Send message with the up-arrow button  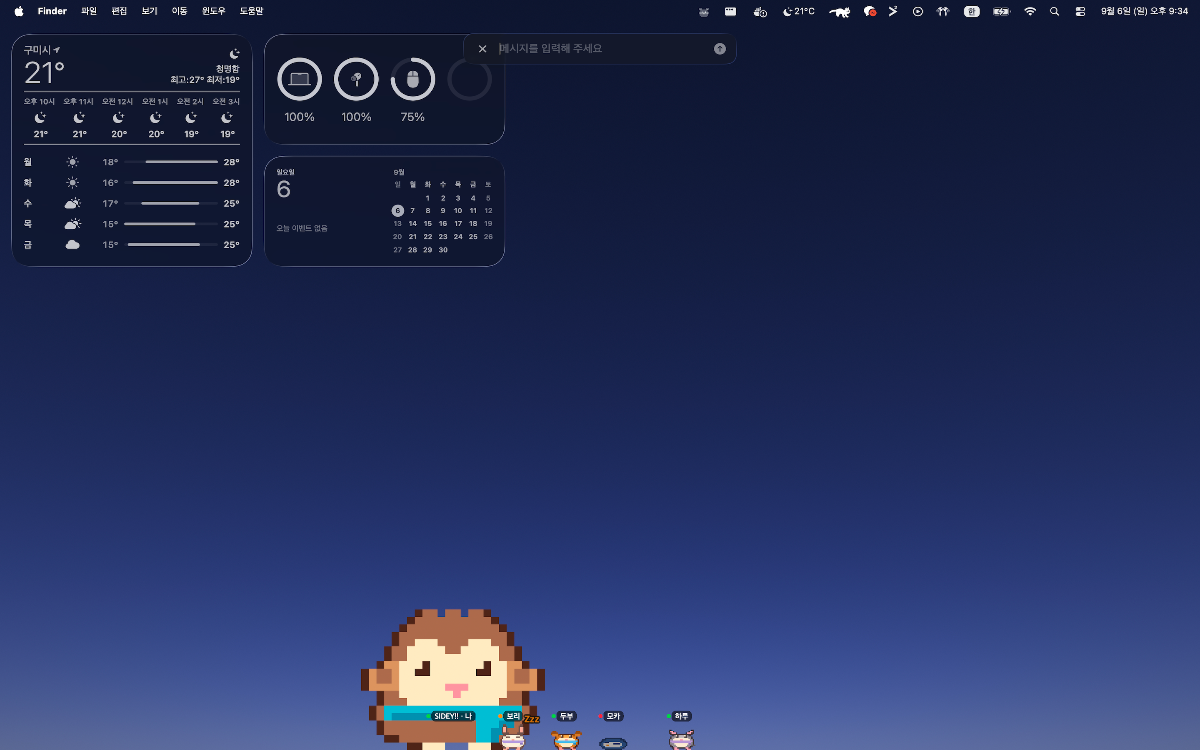coord(720,48)
